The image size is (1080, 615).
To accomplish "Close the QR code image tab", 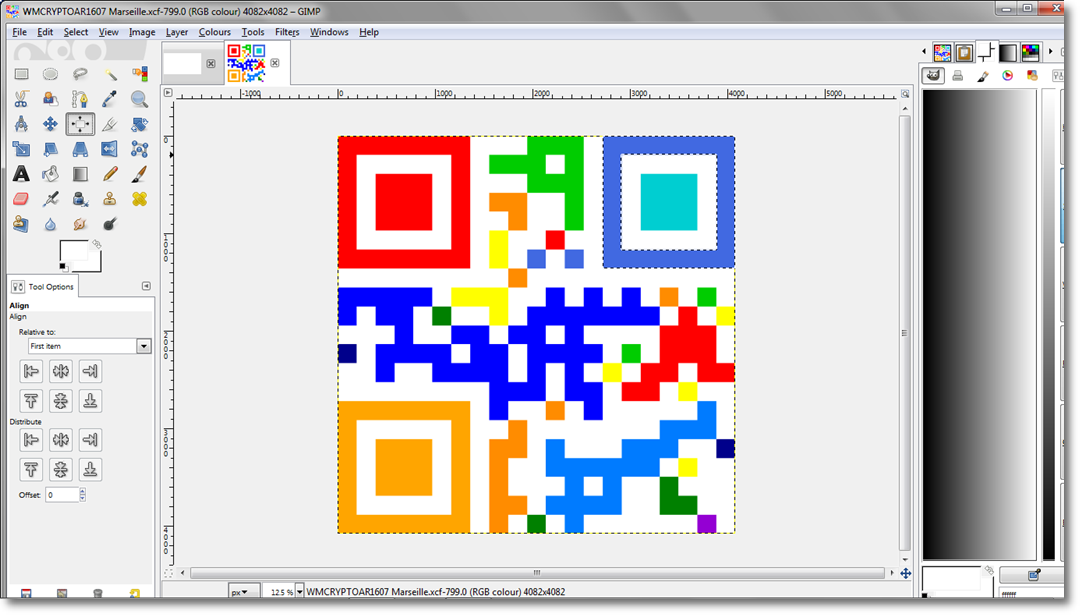I will (275, 63).
